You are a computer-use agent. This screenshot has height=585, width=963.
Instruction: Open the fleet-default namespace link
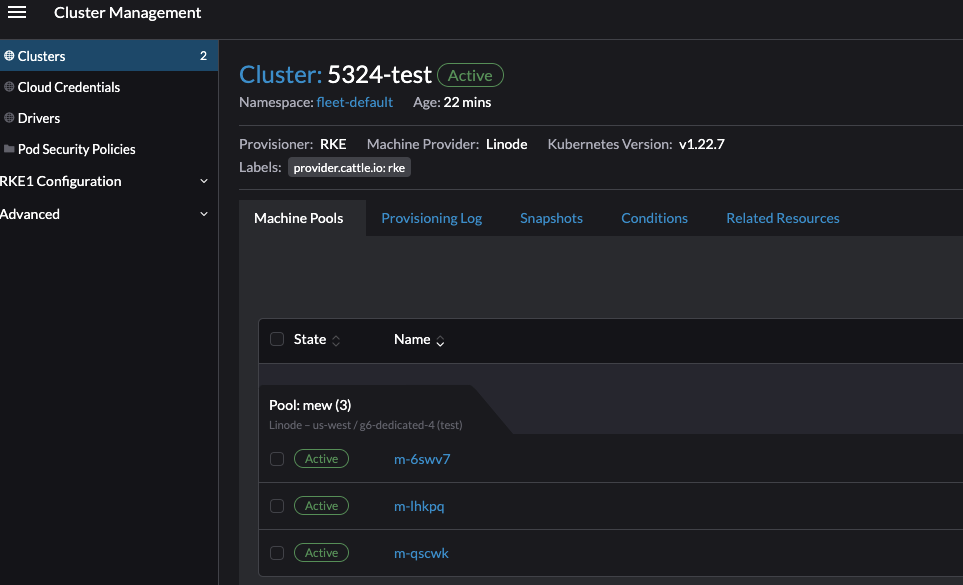coord(355,102)
